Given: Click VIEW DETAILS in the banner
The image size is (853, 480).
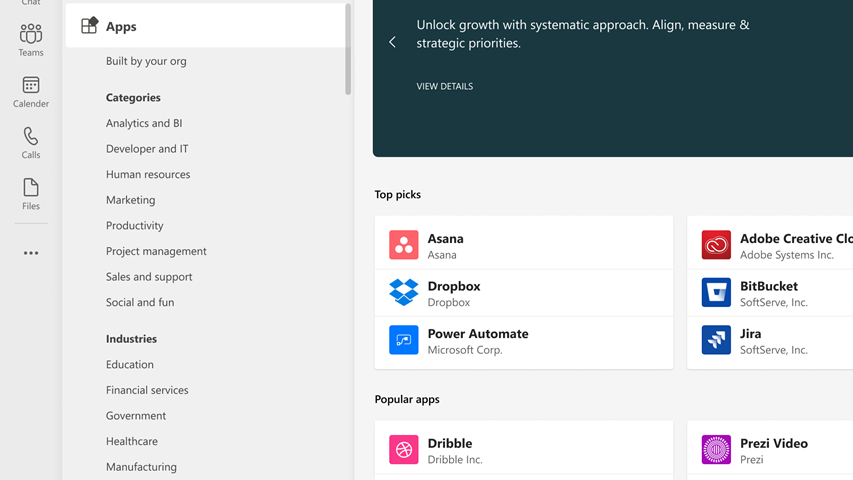Looking at the screenshot, I should tap(444, 86).
